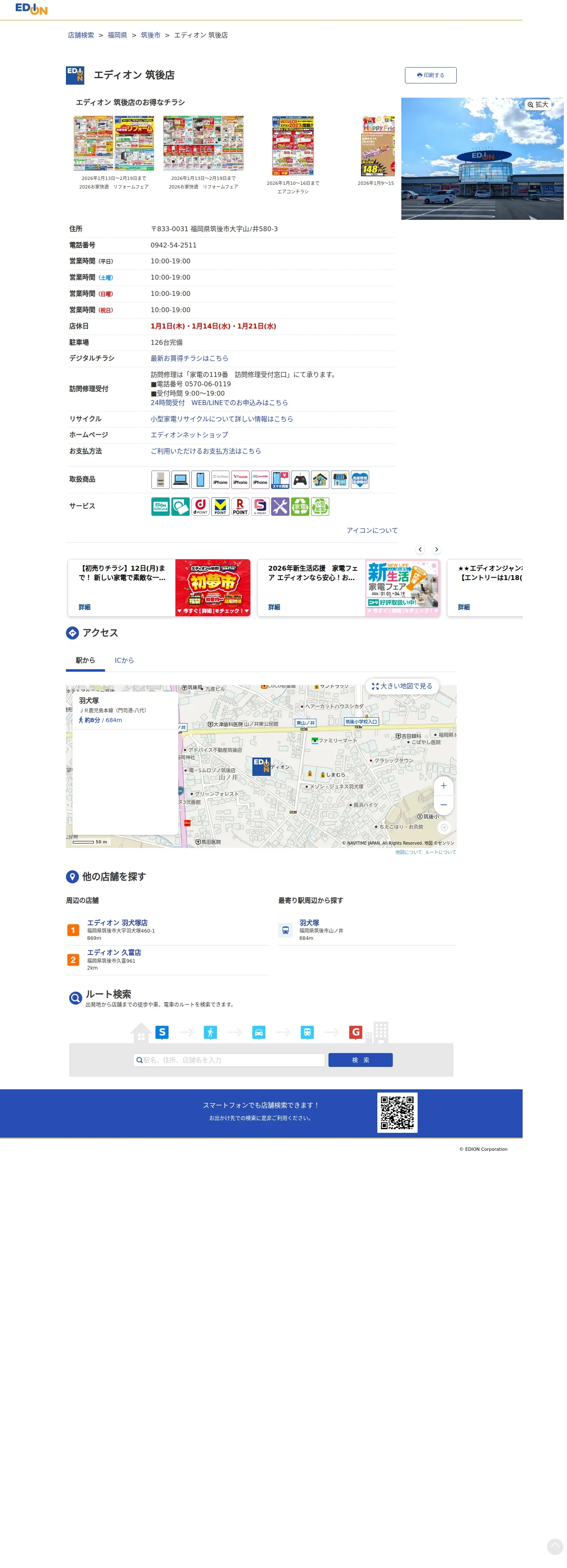
Task: Open the refrigerator product icon
Action: click(x=160, y=480)
